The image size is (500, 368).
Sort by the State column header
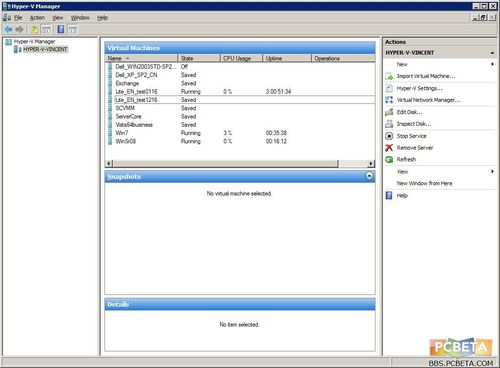[x=199, y=58]
